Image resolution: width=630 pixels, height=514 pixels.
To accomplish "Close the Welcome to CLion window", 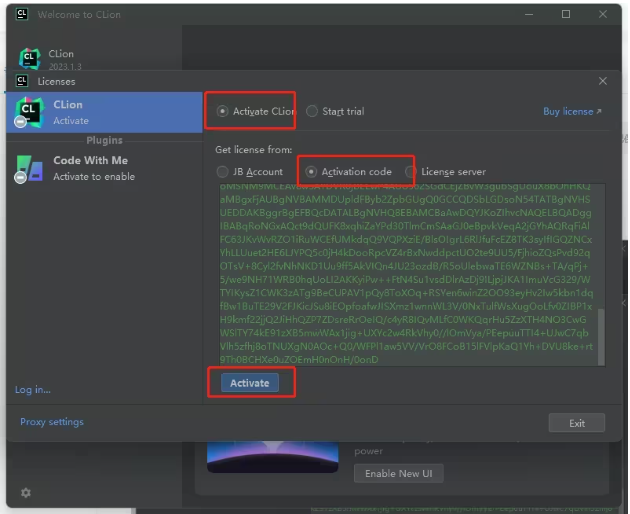I will coord(603,14).
